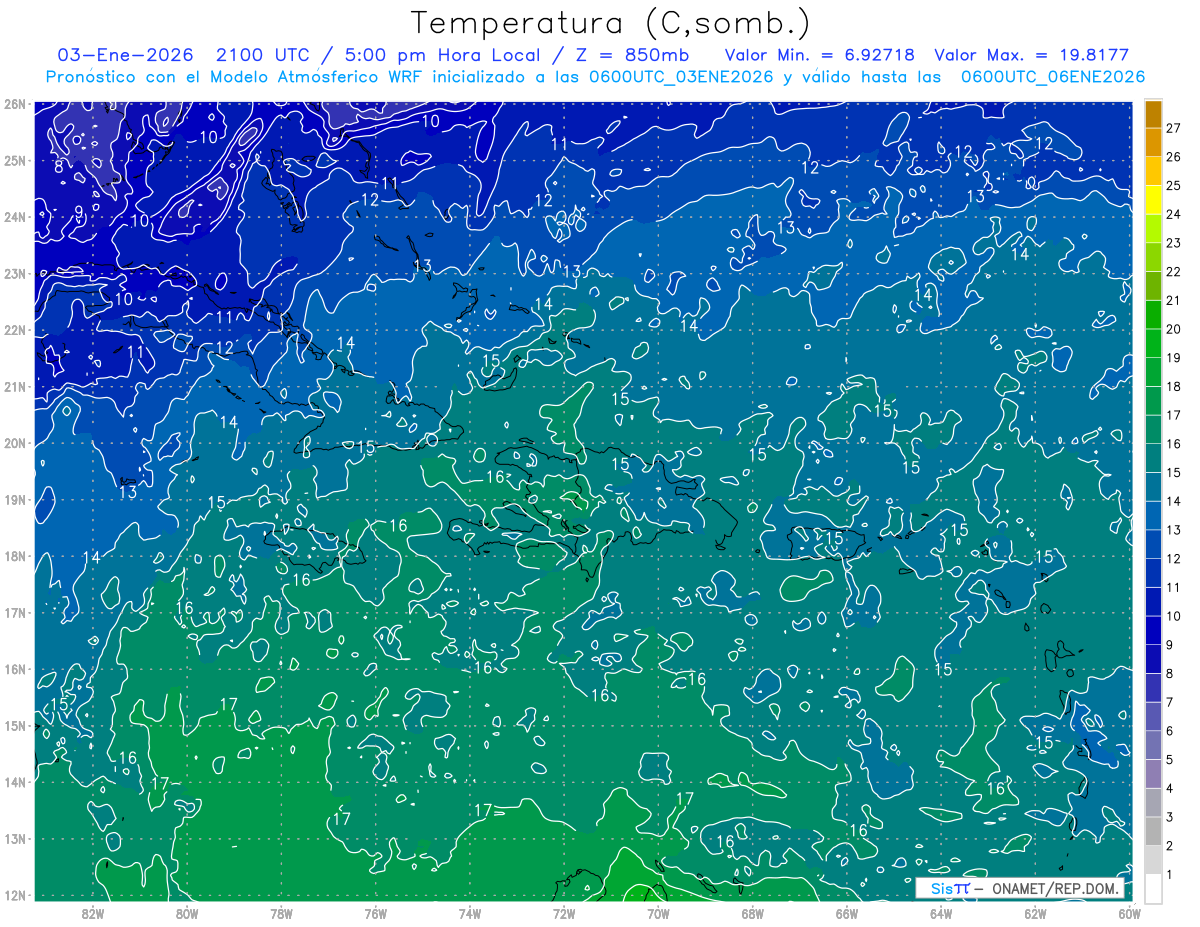The image size is (1200, 927).
Task: Click latitude axis label "21N"
Action: (x=14, y=387)
